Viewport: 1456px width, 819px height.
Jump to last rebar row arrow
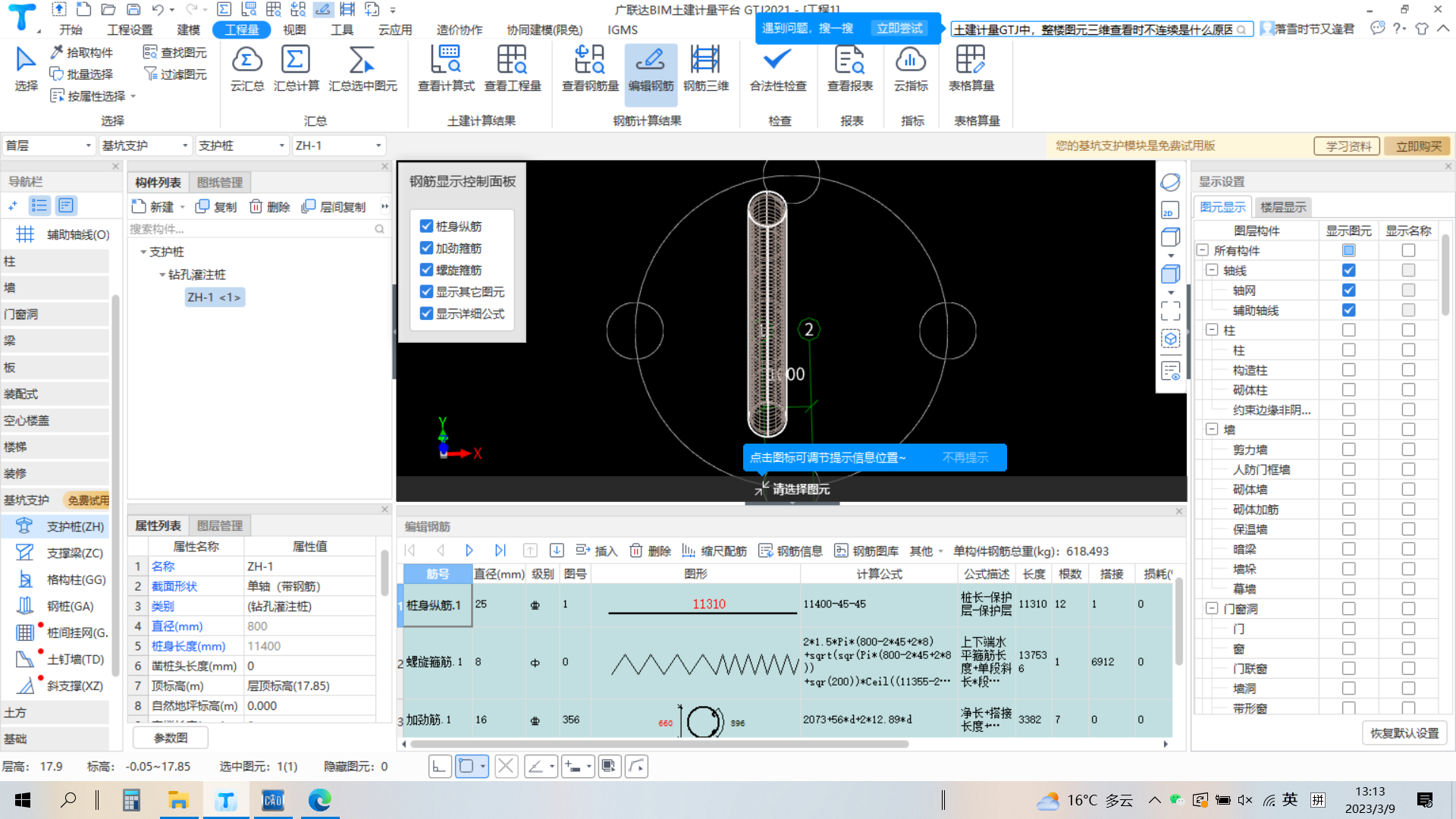500,551
